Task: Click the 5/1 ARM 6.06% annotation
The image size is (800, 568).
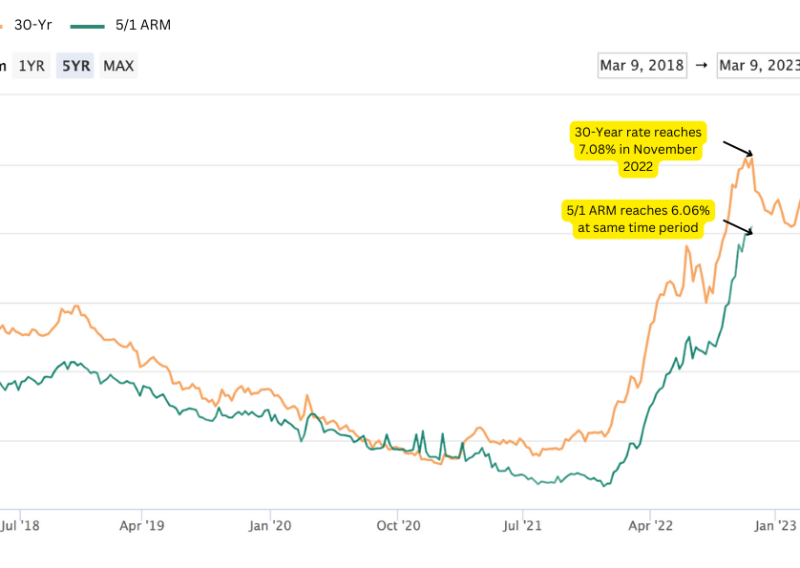Action: click(x=637, y=219)
